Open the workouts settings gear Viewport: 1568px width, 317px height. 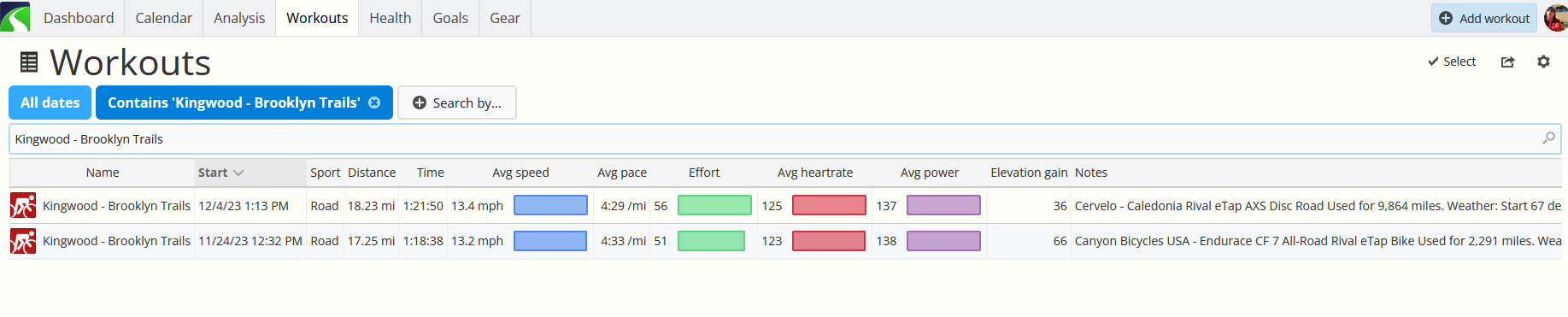pos(1543,62)
